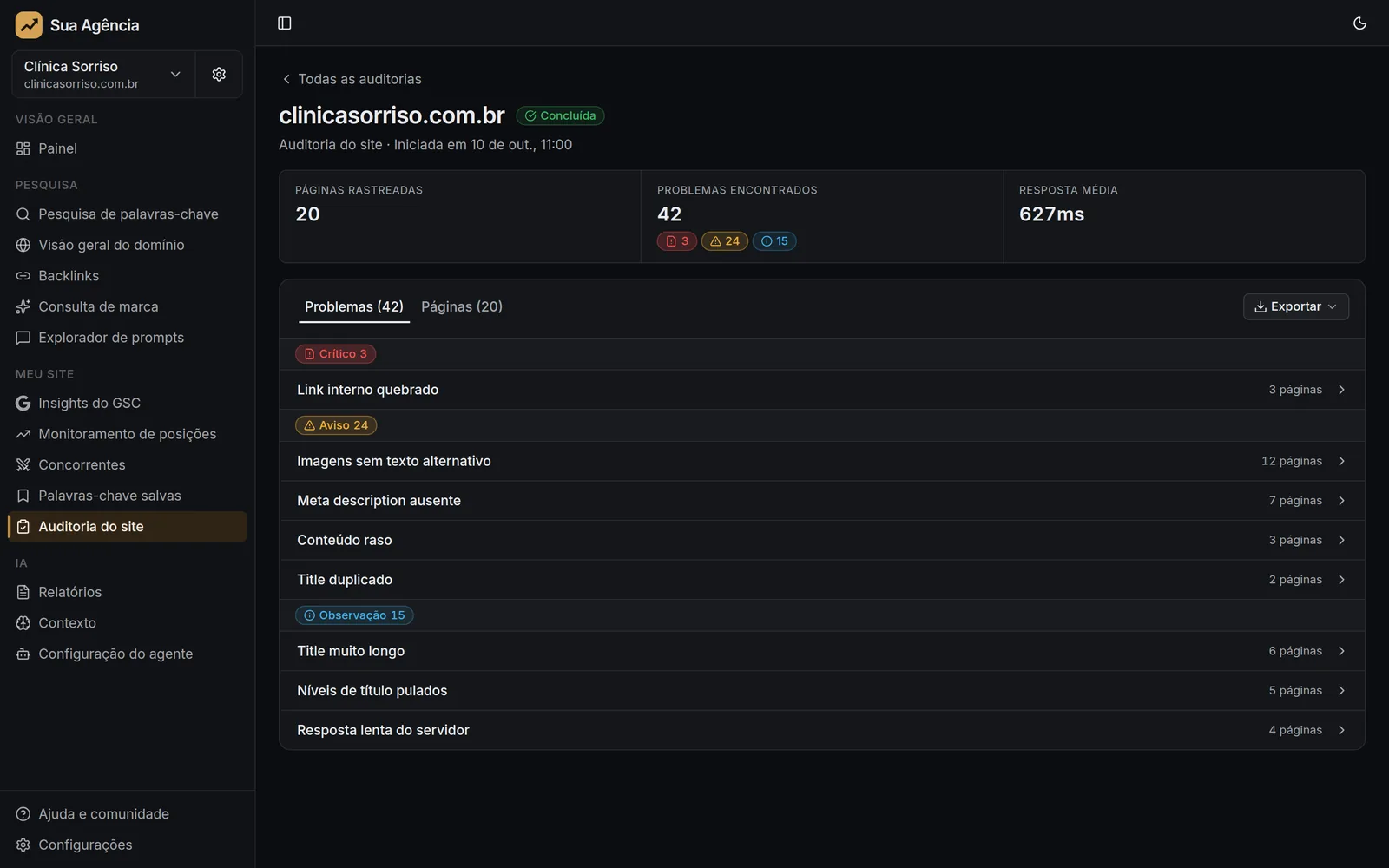Toggle dark mode with the moon icon
Screen dimensions: 1389x868
coord(1359,23)
